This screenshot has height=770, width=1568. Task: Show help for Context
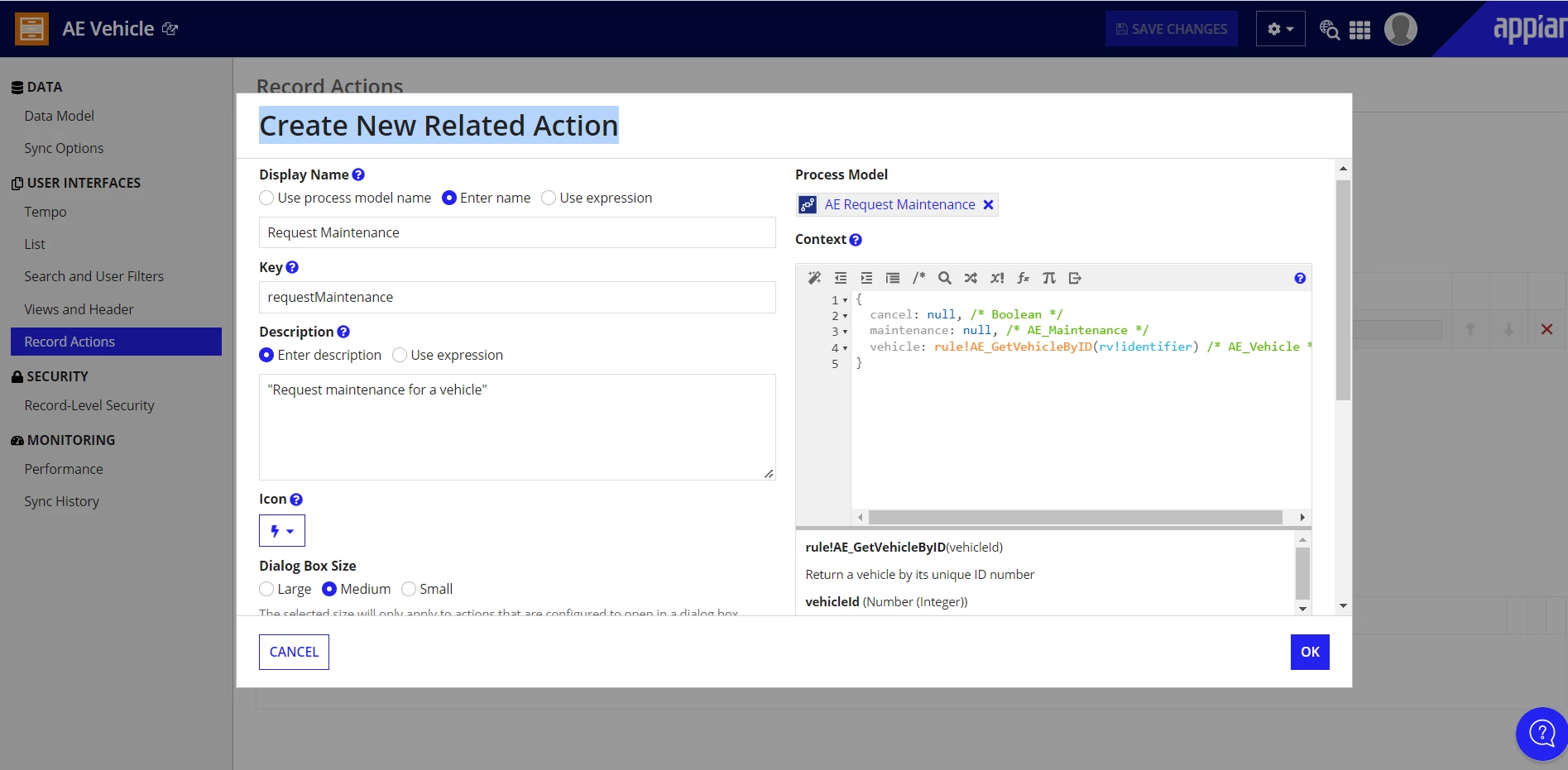(x=856, y=240)
